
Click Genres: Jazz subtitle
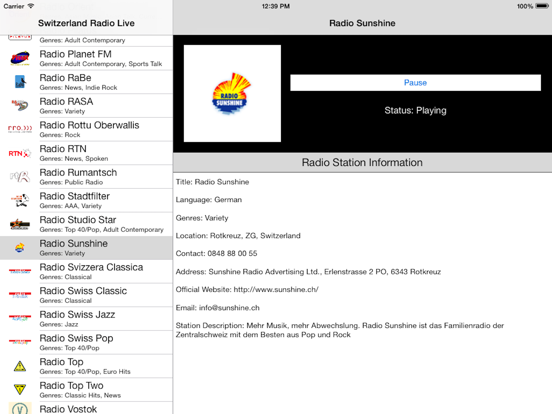click(x=59, y=324)
